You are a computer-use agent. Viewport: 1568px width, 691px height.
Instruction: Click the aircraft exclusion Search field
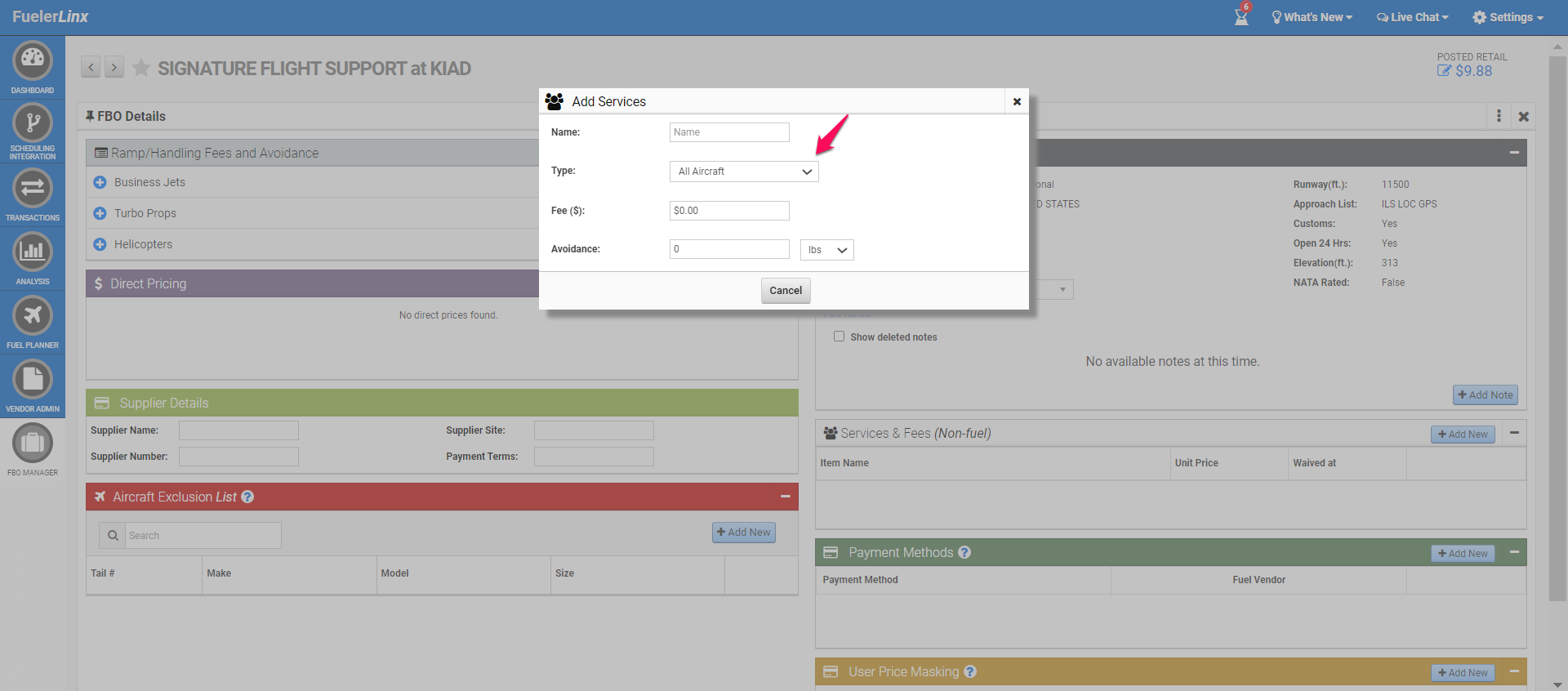[203, 536]
